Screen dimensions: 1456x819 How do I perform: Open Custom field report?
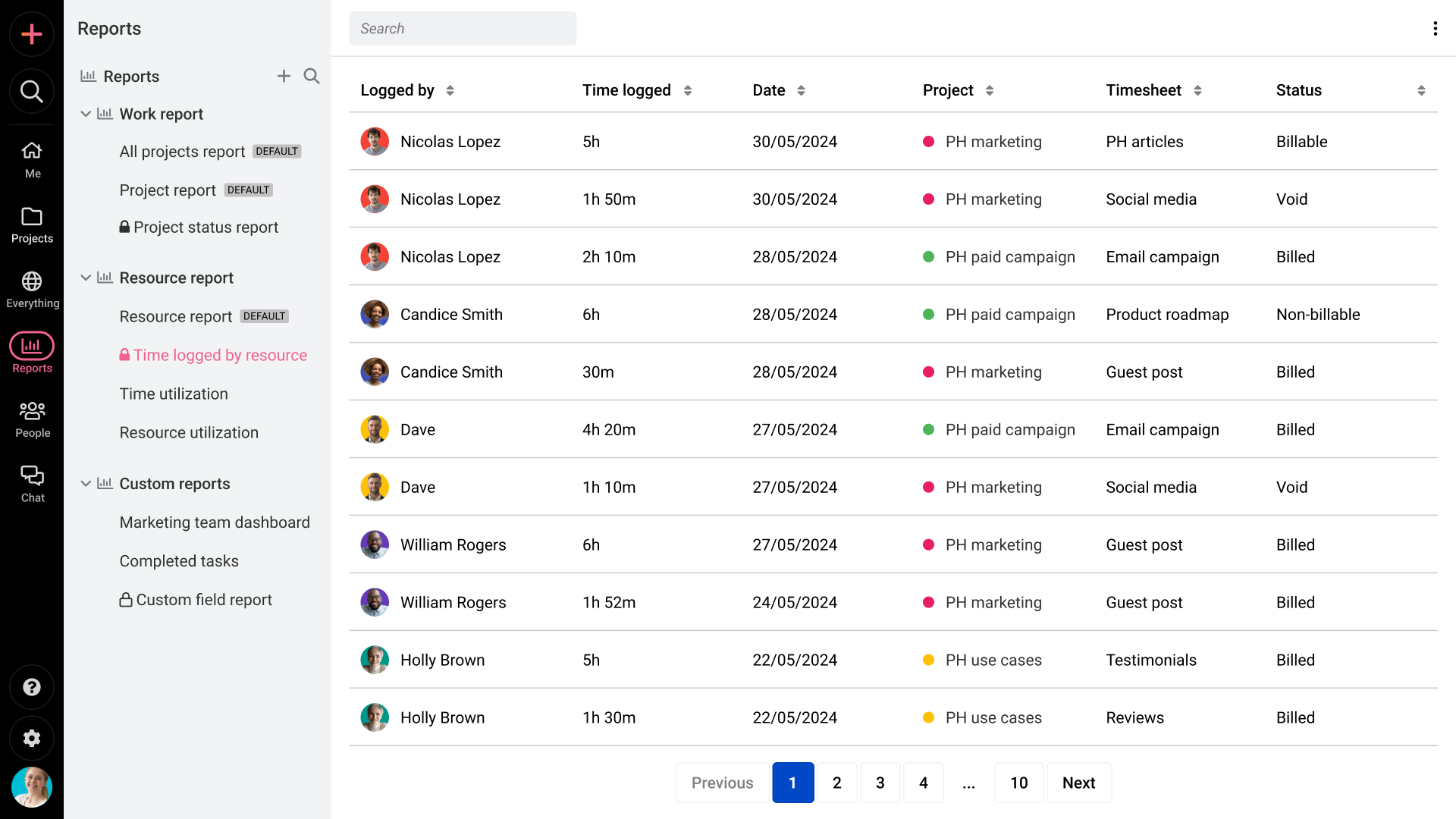(204, 599)
